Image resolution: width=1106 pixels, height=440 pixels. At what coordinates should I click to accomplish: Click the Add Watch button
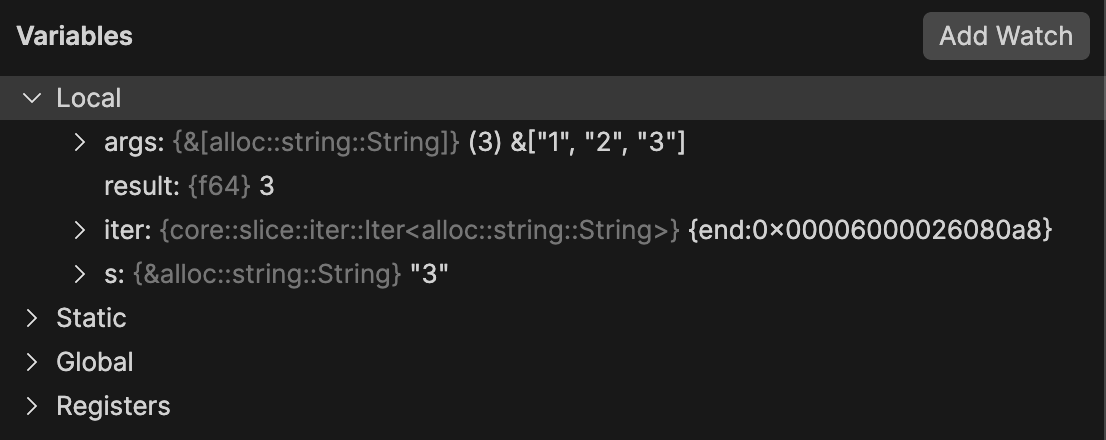click(x=1005, y=36)
